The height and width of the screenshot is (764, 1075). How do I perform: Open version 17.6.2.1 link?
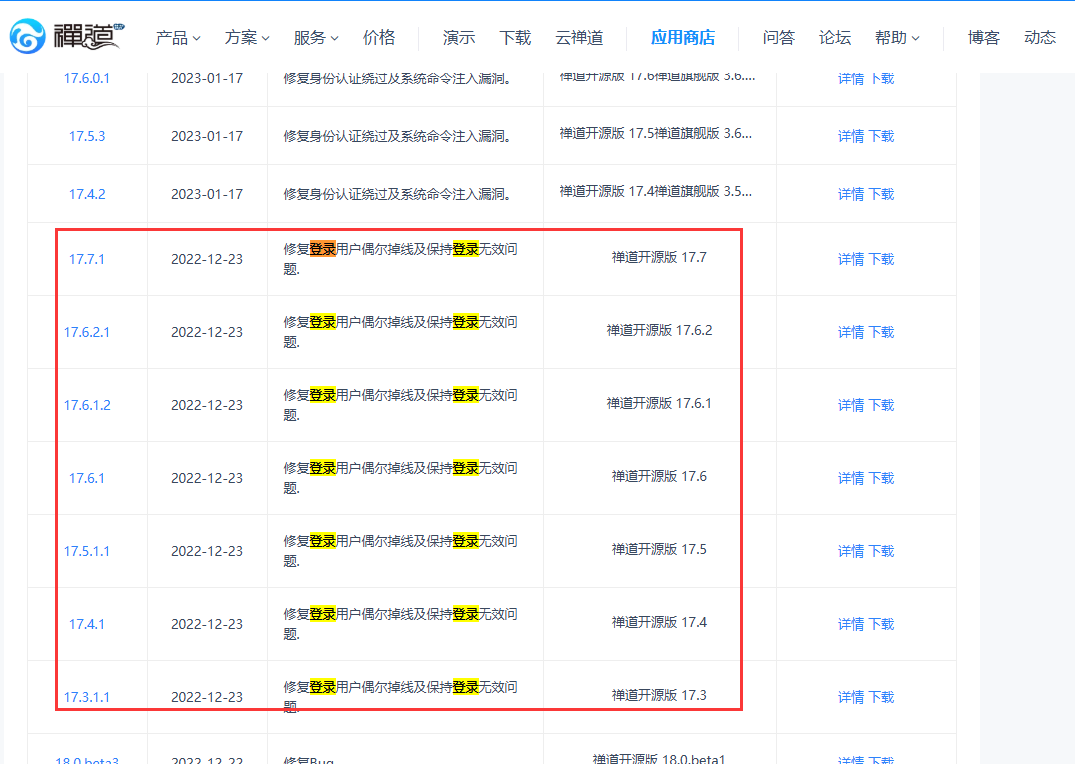(86, 332)
